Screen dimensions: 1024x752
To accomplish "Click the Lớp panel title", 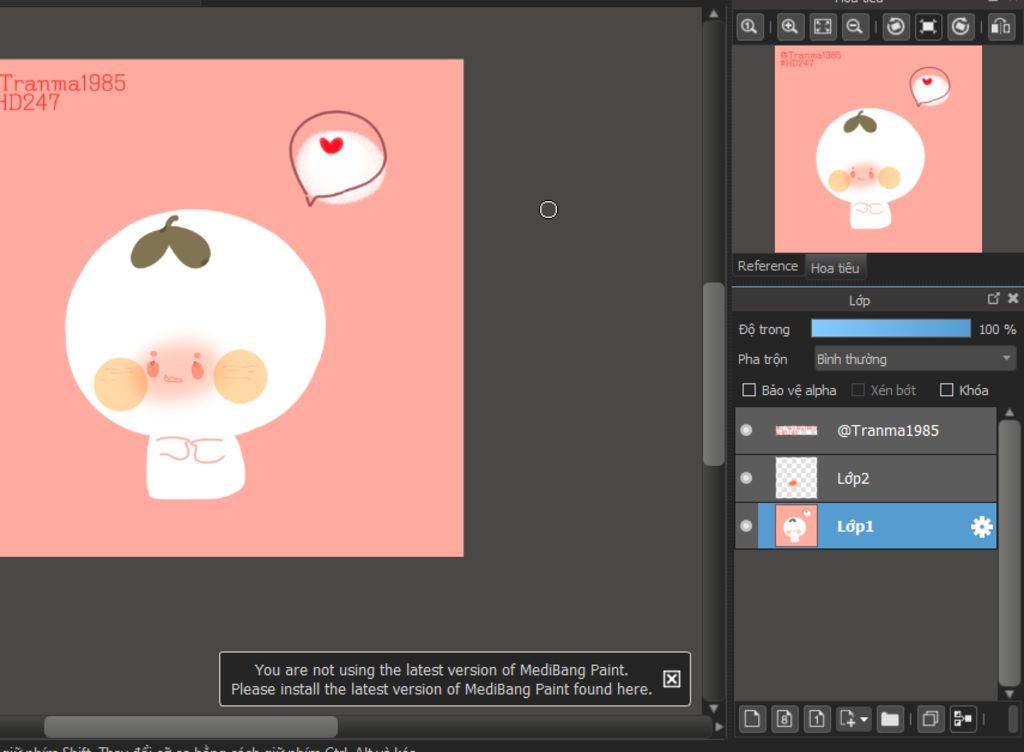I will [x=859, y=300].
